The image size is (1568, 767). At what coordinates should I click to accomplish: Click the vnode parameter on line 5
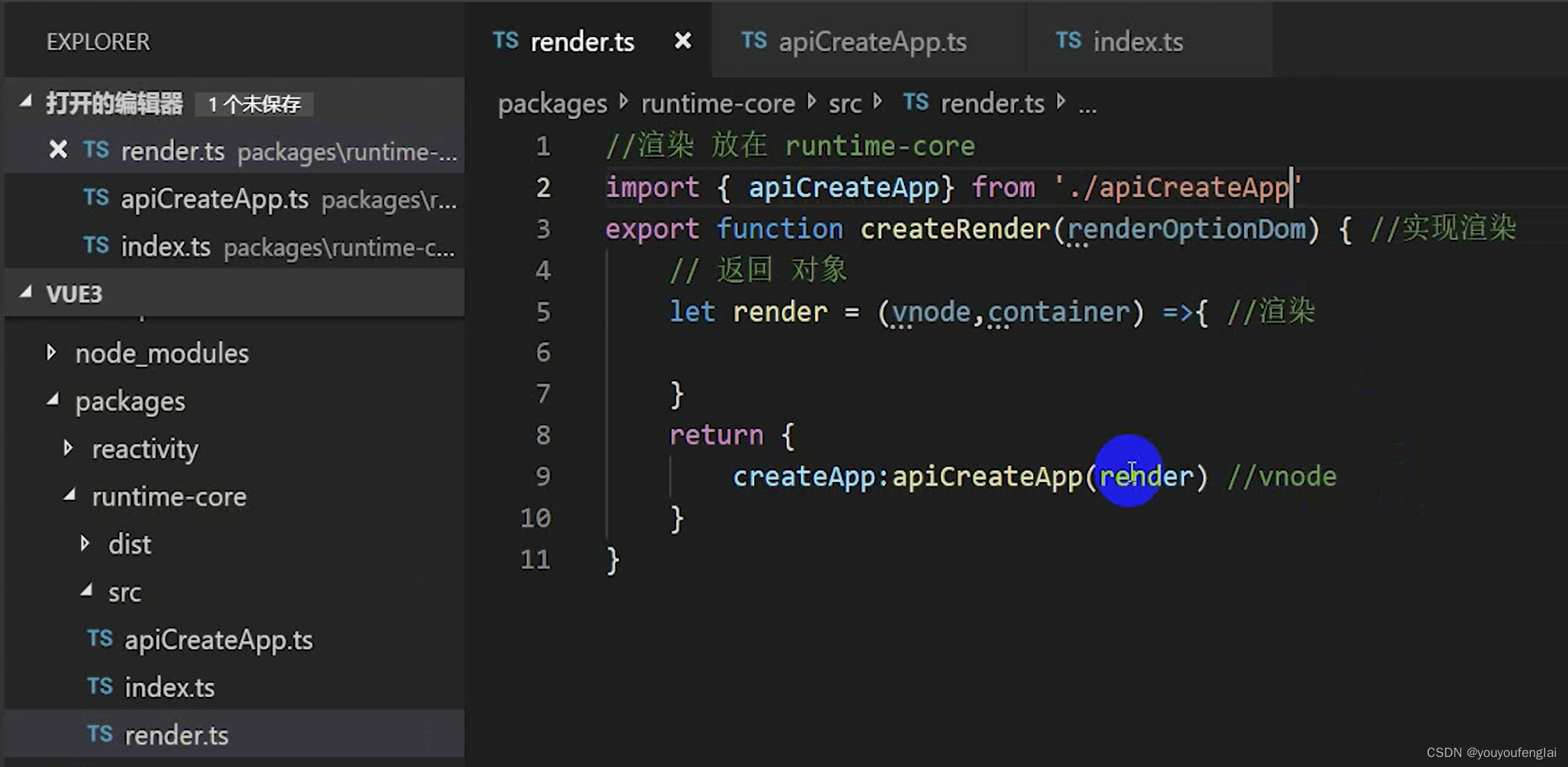(x=930, y=312)
